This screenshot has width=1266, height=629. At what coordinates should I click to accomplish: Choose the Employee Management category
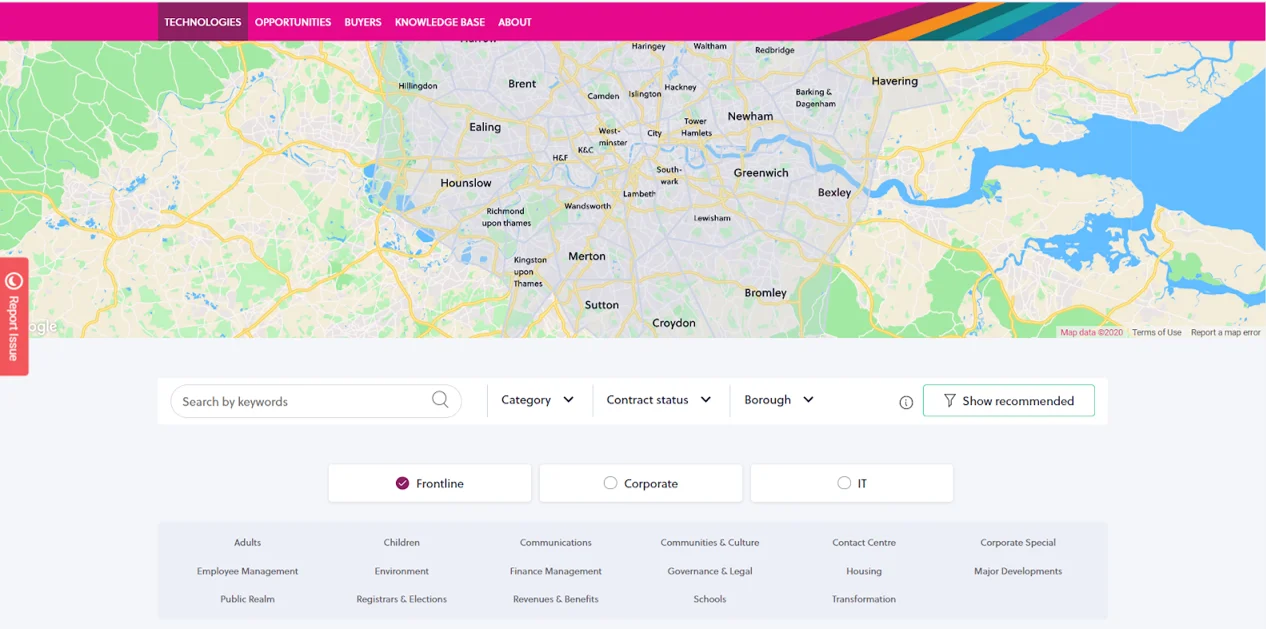pyautogui.click(x=248, y=571)
